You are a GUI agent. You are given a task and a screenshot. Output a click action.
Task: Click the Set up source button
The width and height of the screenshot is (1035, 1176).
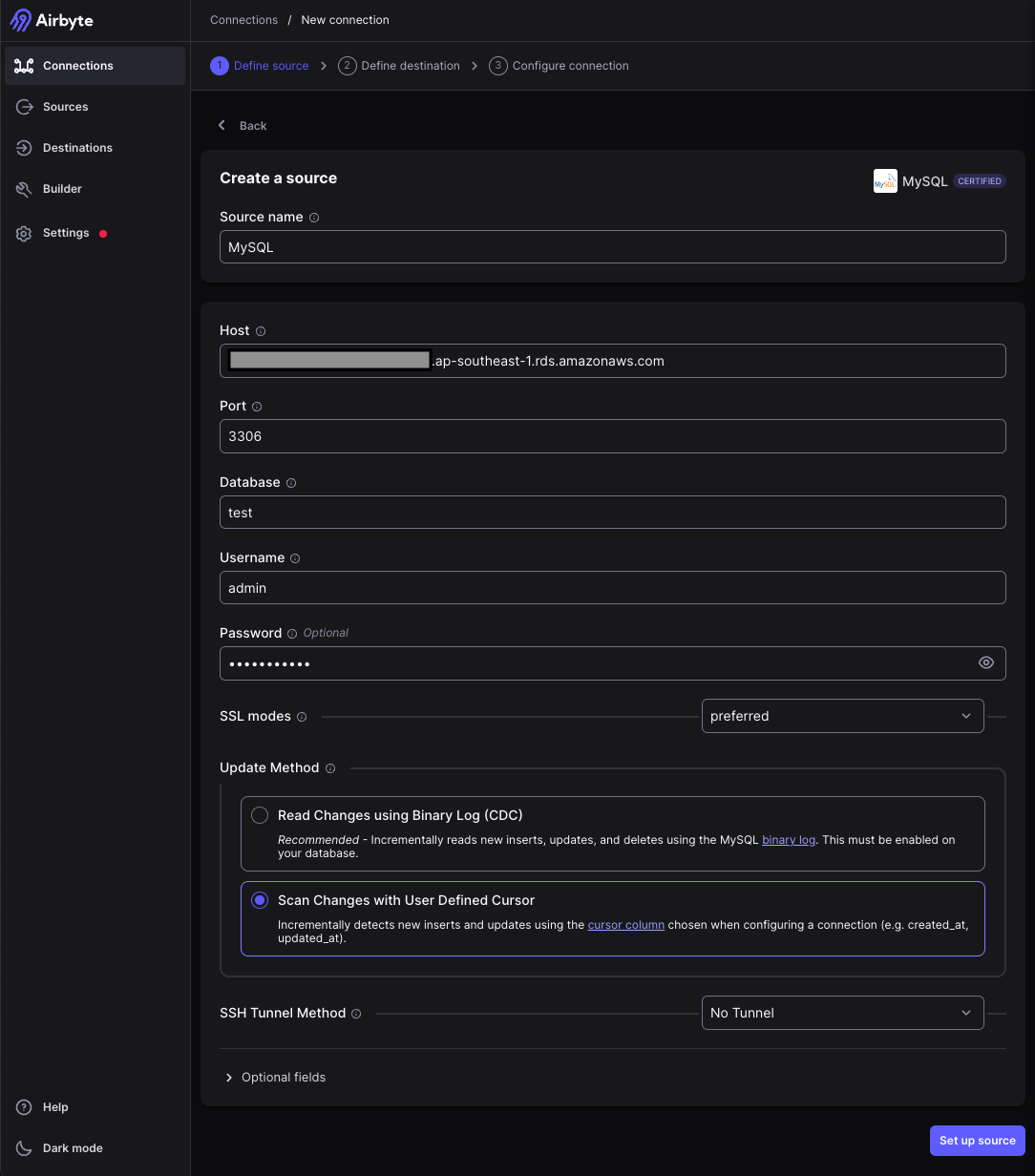(x=977, y=1141)
